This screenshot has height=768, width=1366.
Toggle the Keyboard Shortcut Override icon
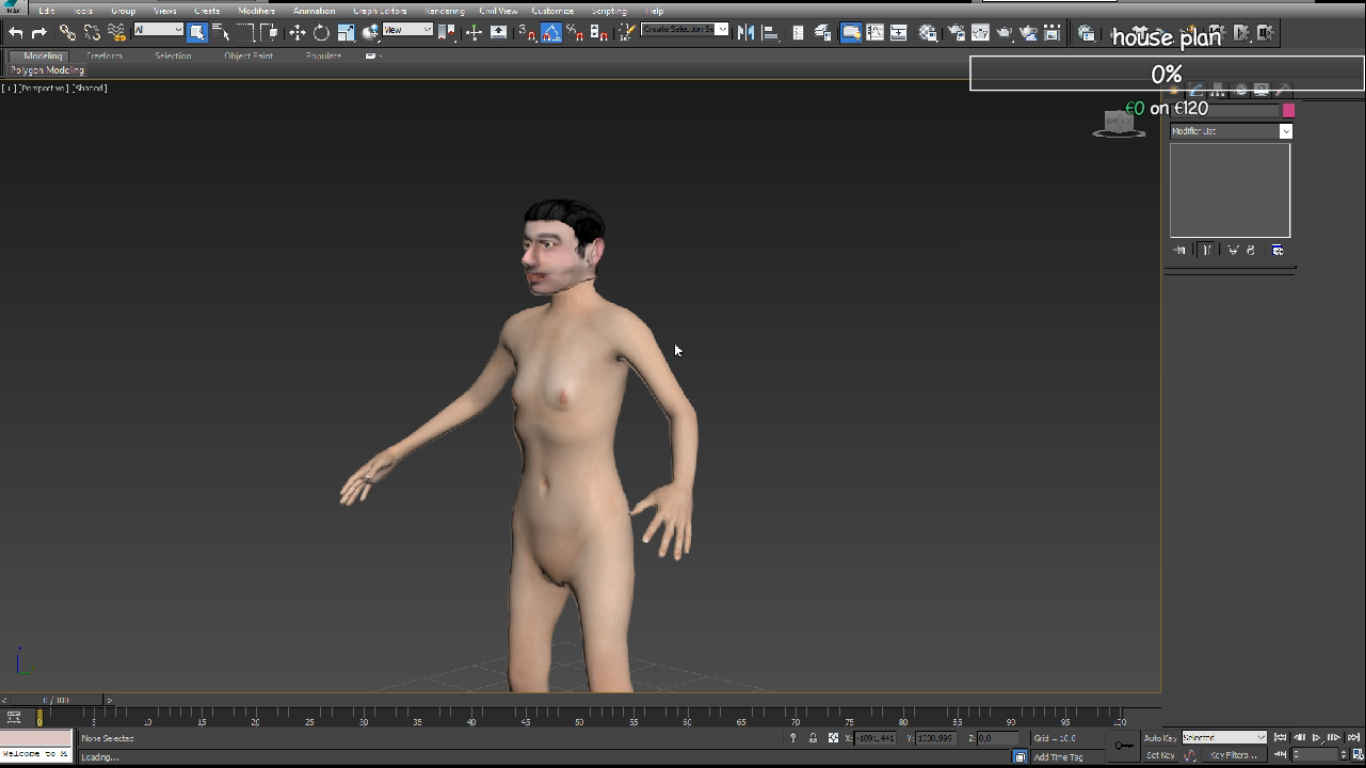[498, 33]
